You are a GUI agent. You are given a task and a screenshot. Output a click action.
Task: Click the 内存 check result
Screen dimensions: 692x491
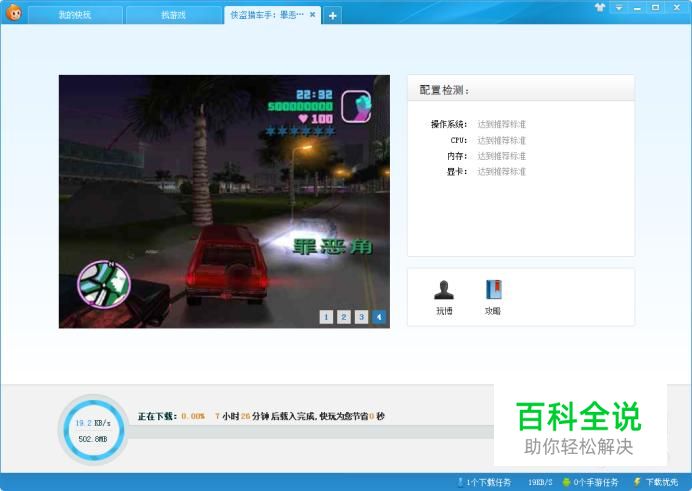point(502,156)
